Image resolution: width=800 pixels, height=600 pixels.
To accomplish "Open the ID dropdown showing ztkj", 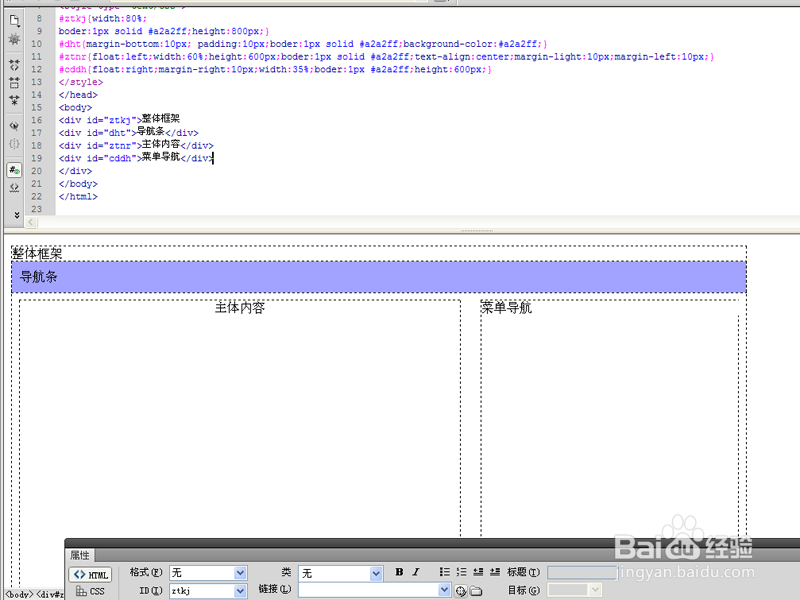I will (x=240, y=591).
